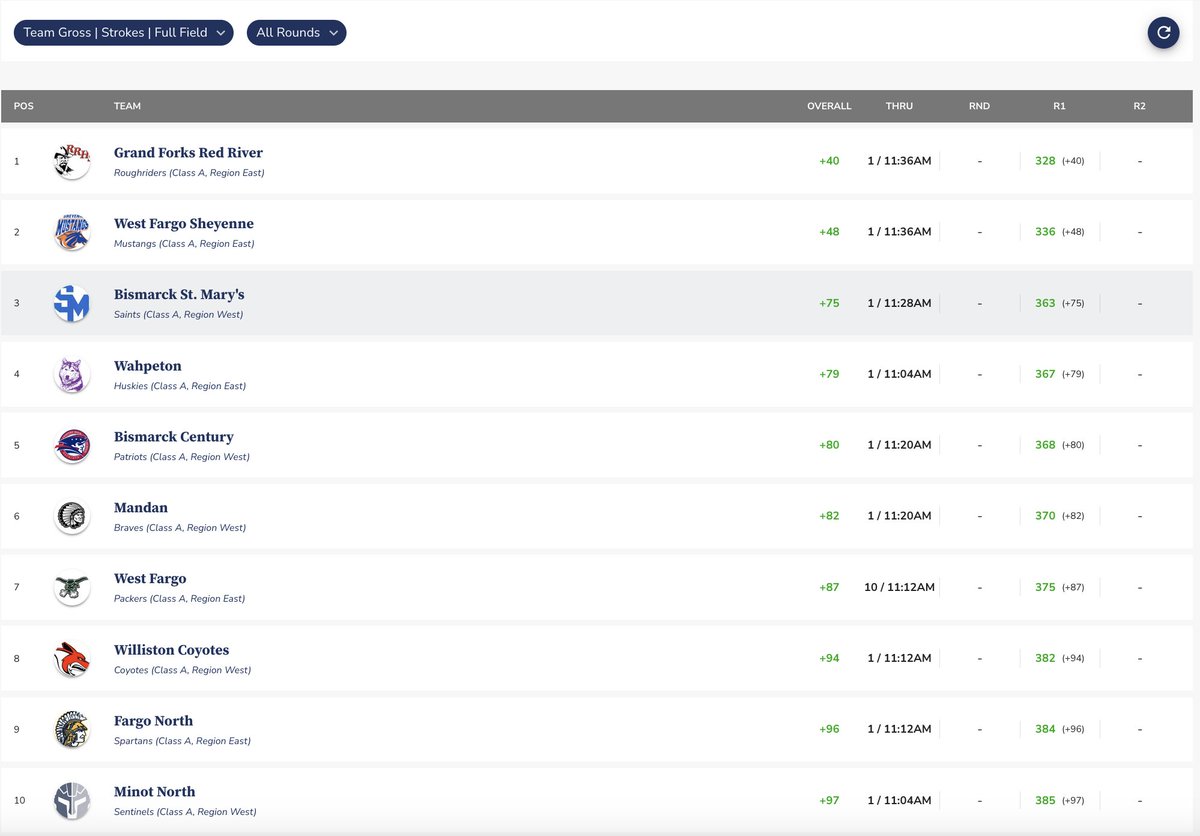Click the THRU column header
The height and width of the screenshot is (836, 1200).
point(899,106)
